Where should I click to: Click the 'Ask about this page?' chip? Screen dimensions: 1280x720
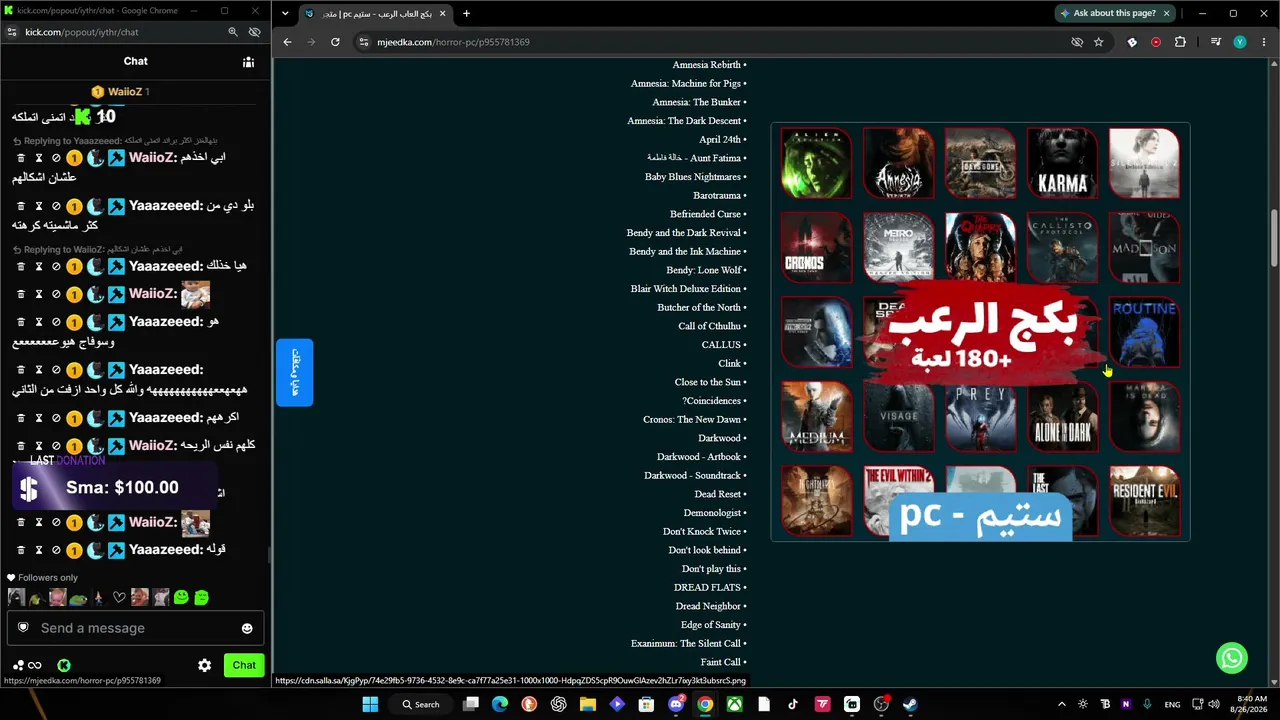tap(1108, 13)
